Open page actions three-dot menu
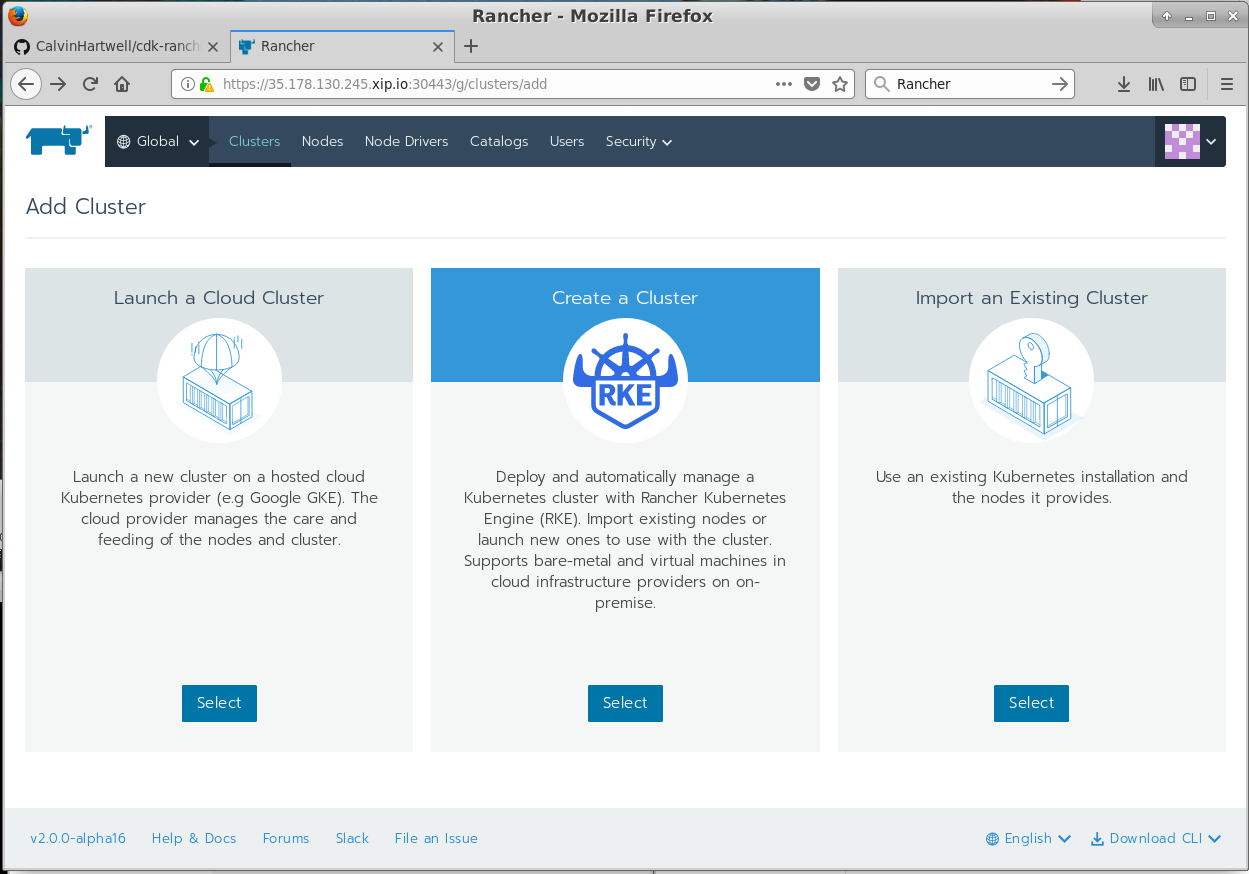 tap(784, 84)
